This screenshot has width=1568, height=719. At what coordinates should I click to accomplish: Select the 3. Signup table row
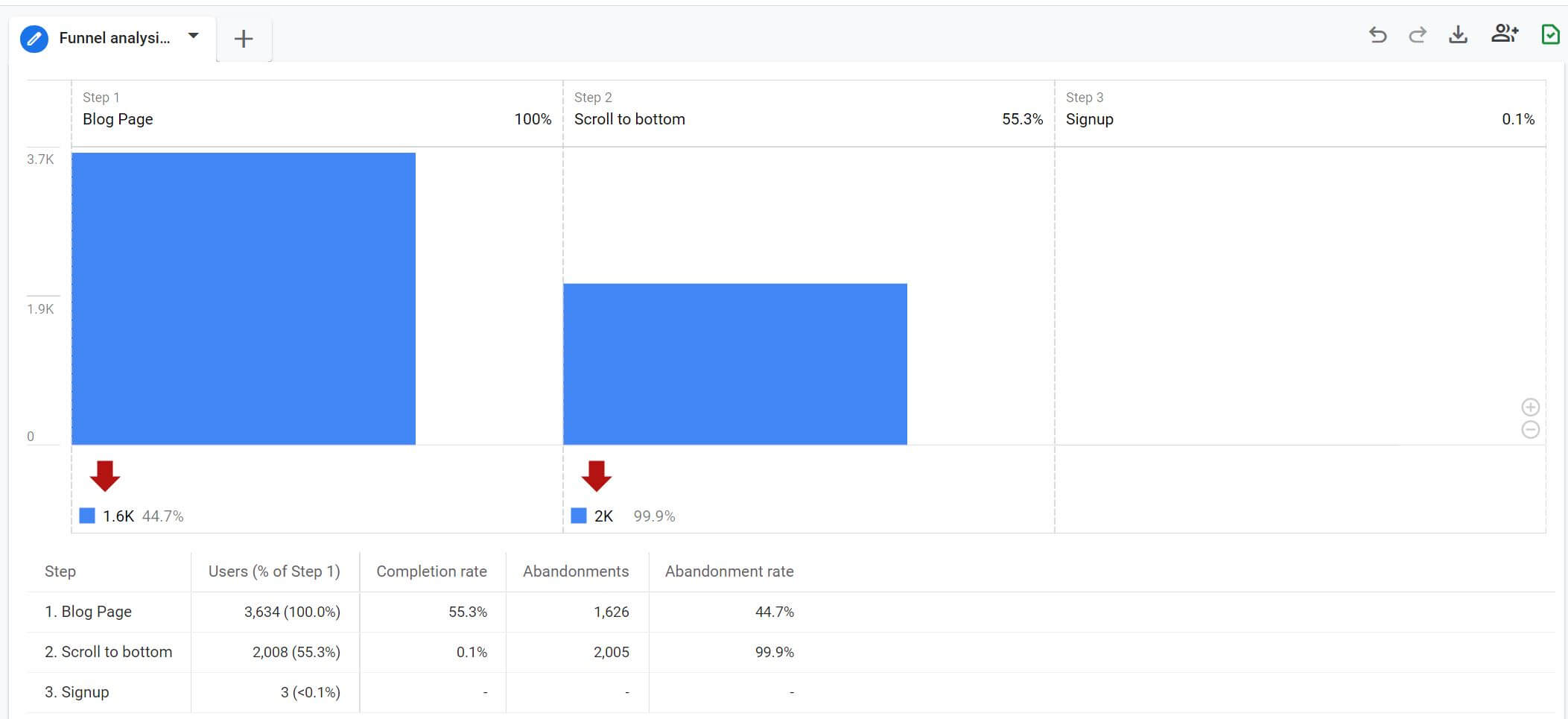pos(790,692)
